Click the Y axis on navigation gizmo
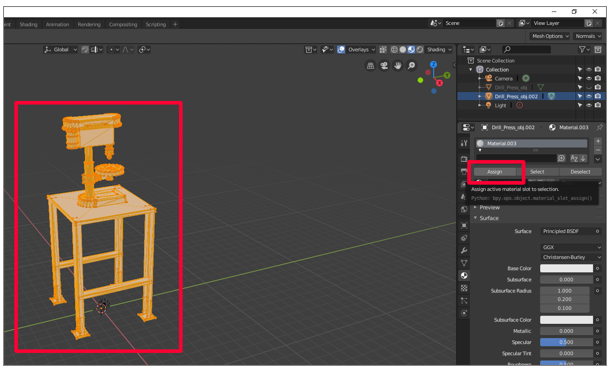612x370 pixels. [x=447, y=75]
